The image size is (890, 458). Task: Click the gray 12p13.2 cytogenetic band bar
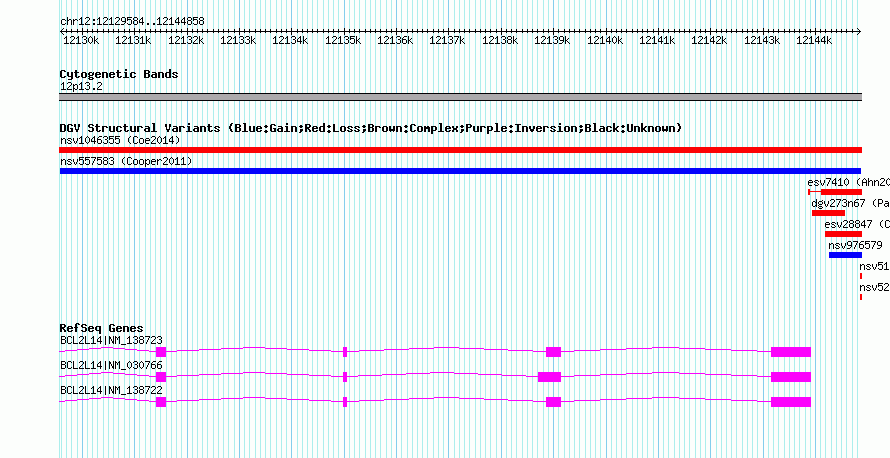pos(460,97)
